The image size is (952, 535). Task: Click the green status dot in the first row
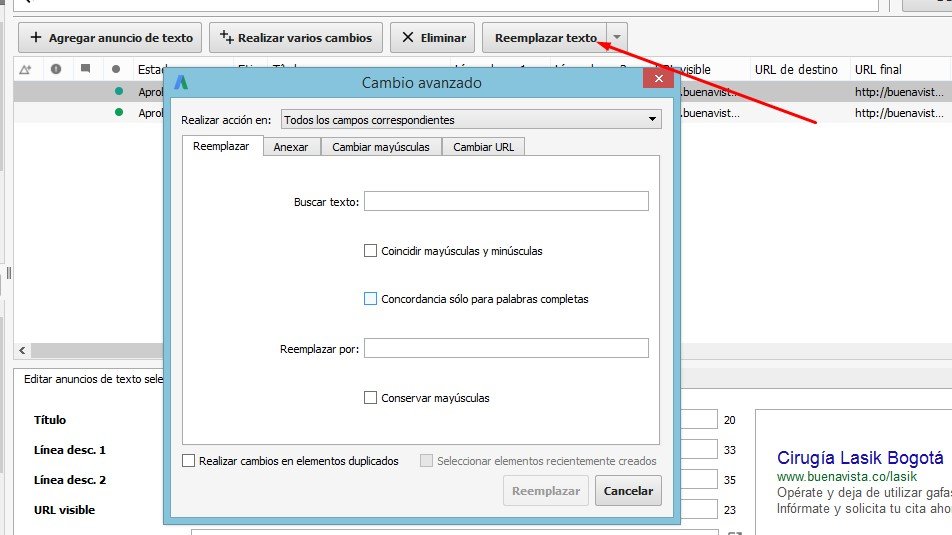pyautogui.click(x=119, y=91)
